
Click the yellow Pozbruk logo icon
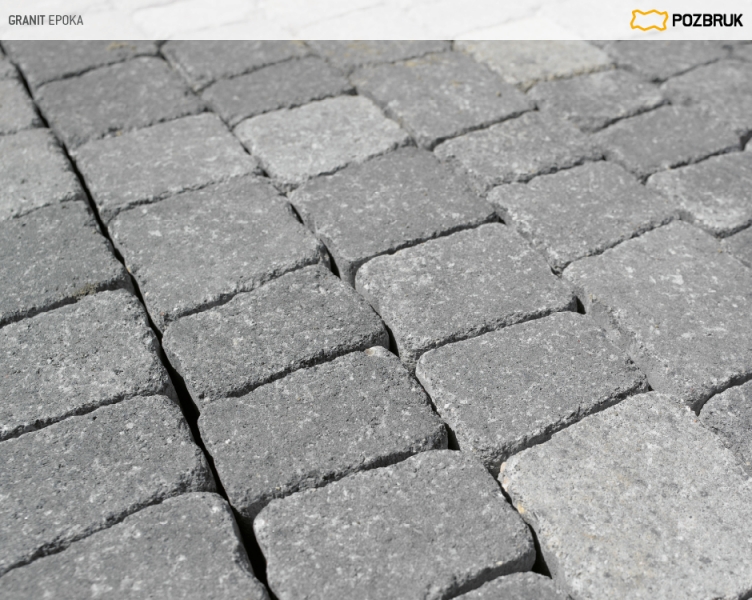click(x=648, y=20)
